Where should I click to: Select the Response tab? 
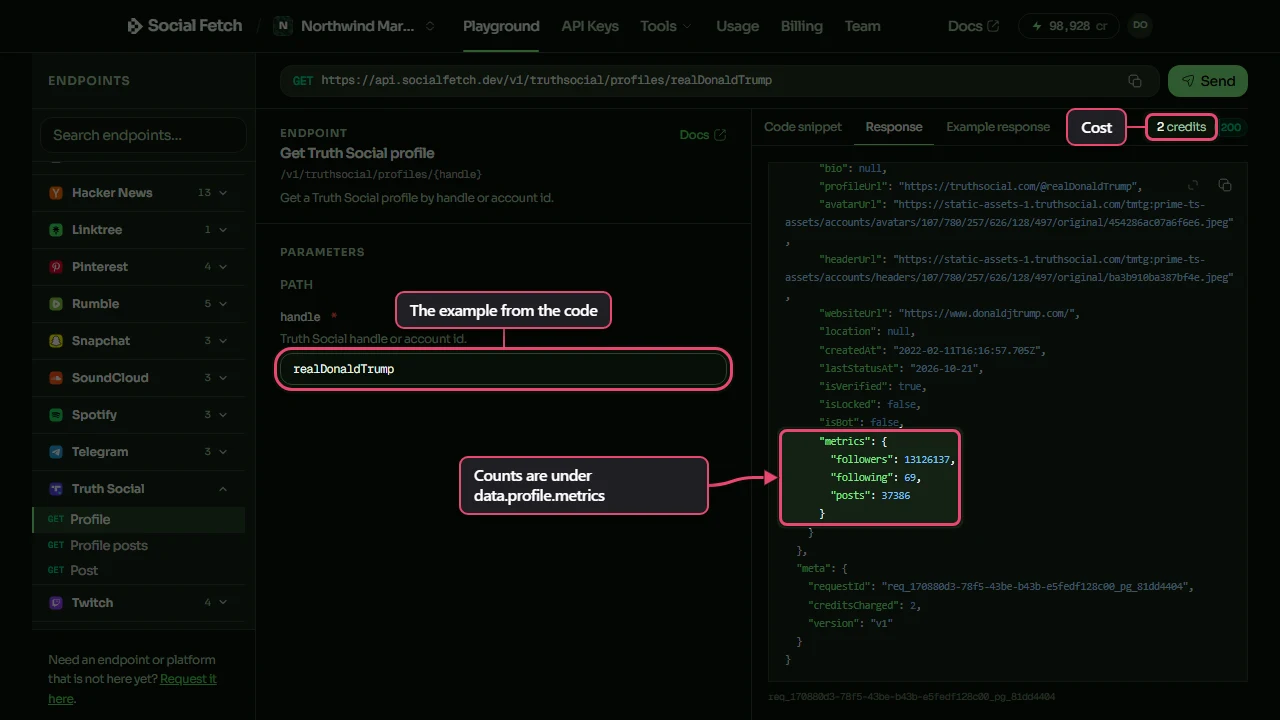(894, 127)
